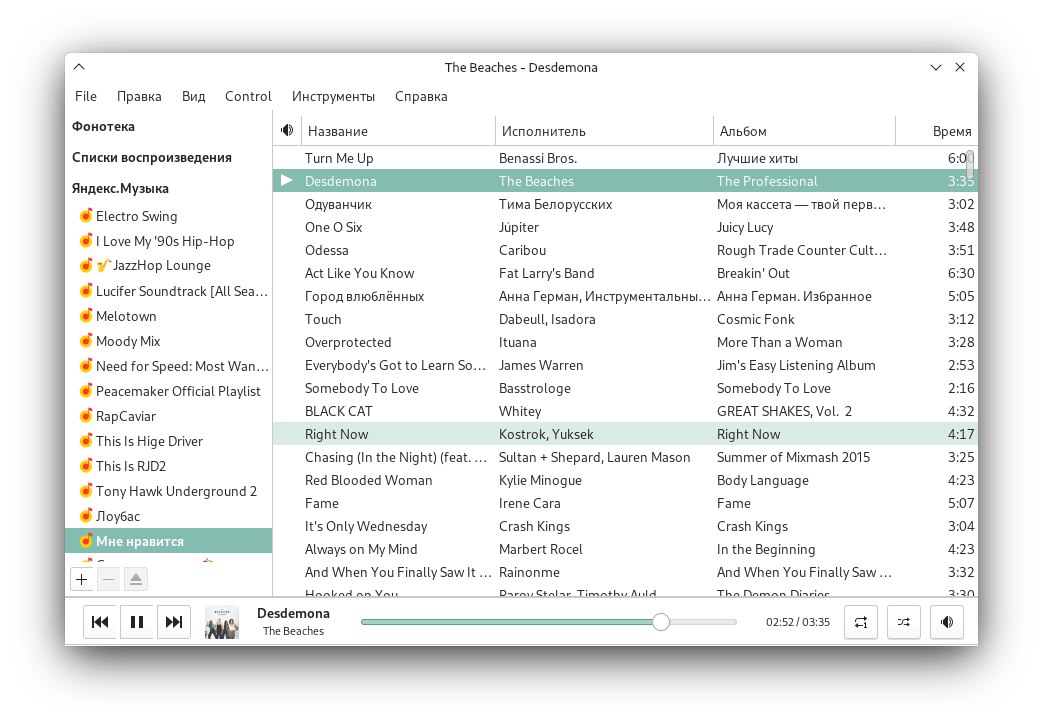Image resolution: width=1043 pixels, height=723 pixels.
Task: Click the RapCaviar playlist icon
Action: coord(86,416)
